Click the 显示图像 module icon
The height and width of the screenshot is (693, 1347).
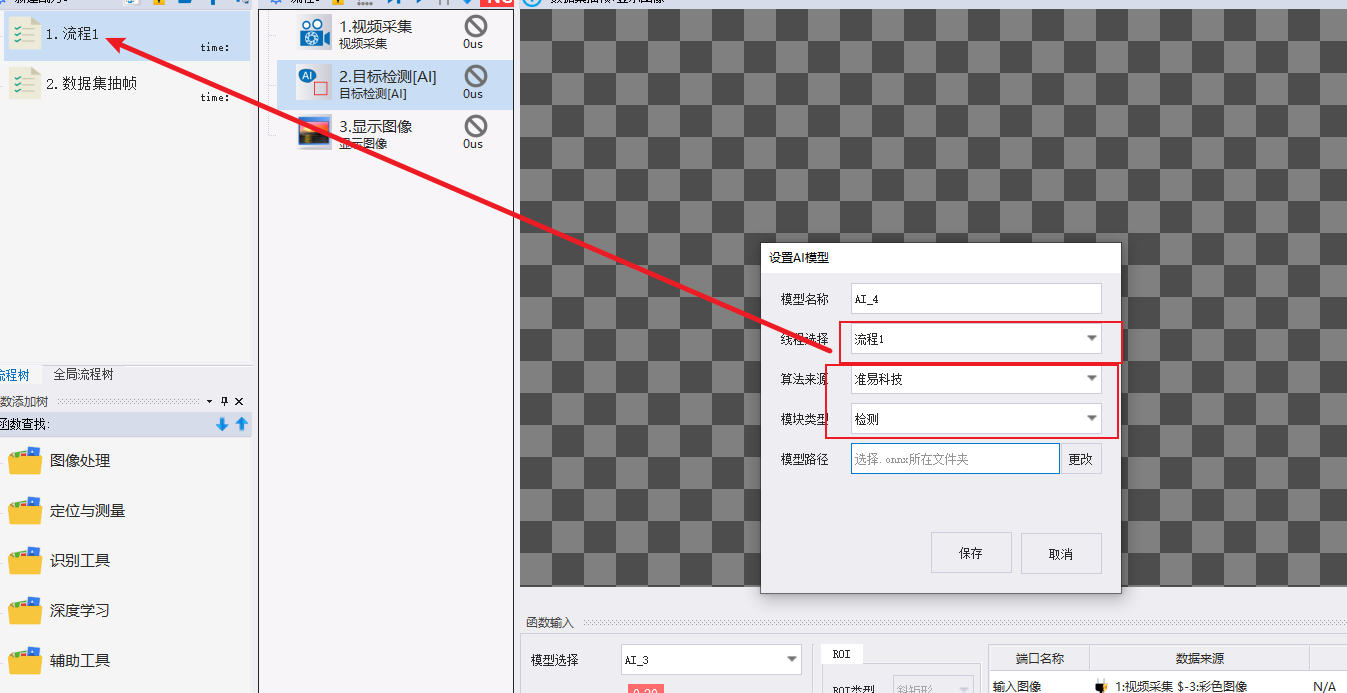(315, 132)
